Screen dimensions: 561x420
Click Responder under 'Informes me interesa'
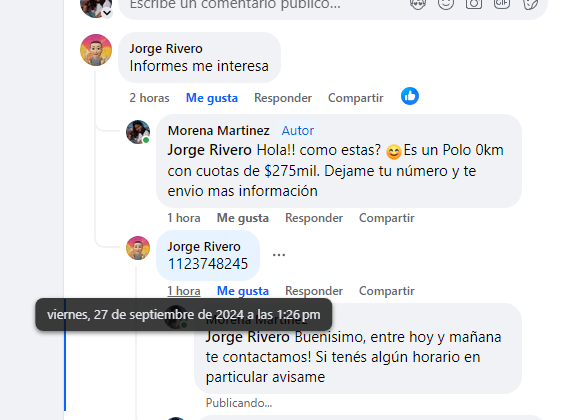click(283, 98)
